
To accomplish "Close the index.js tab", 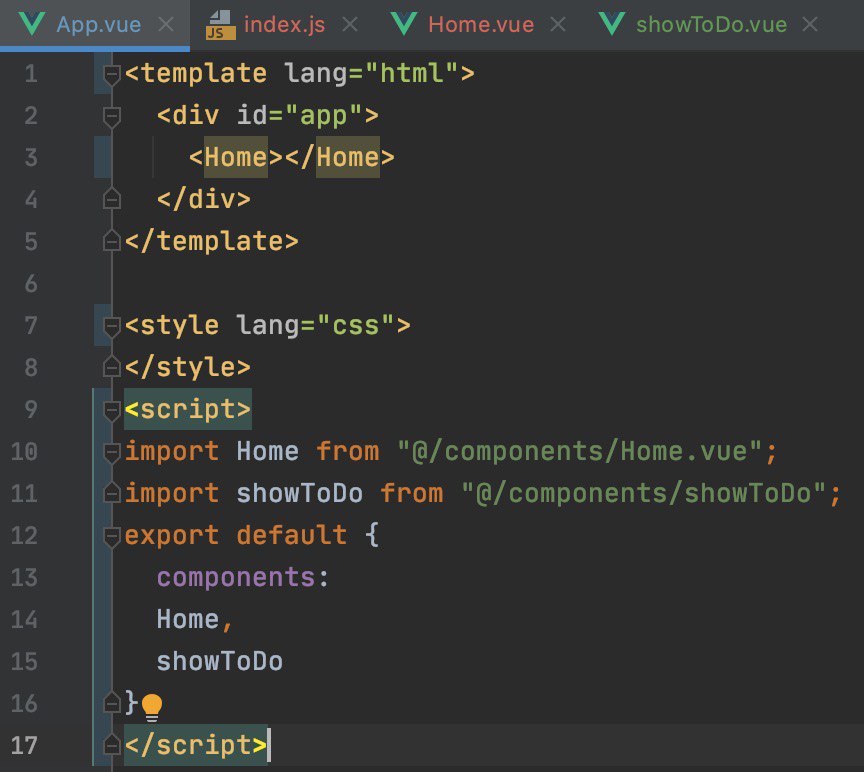I will 350,24.
